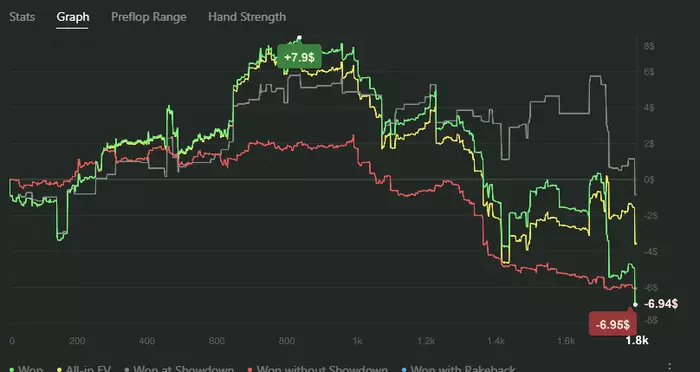
Task: Click the 1.8k x-axis label
Action: pos(637,341)
